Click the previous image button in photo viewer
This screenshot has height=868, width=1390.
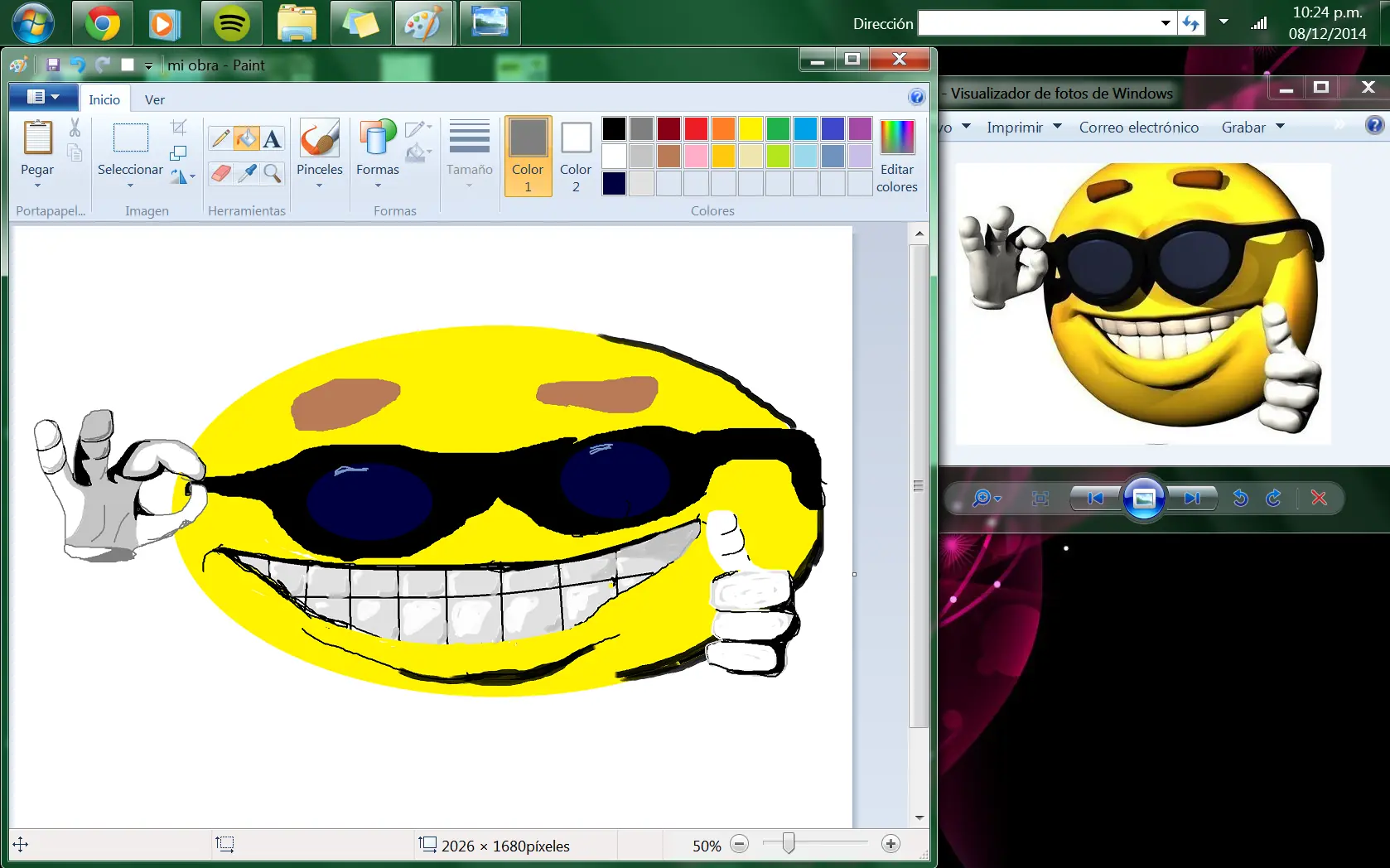coord(1095,498)
